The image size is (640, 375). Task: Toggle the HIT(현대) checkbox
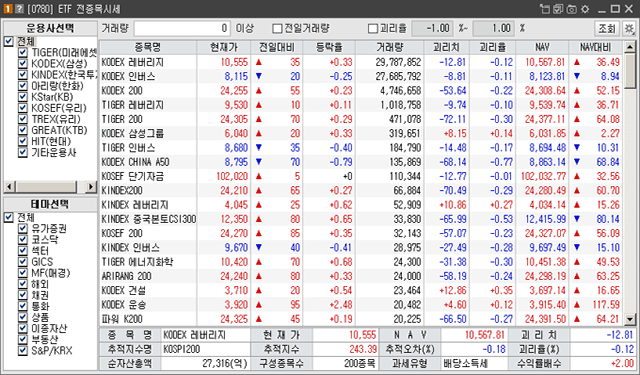pyautogui.click(x=23, y=141)
